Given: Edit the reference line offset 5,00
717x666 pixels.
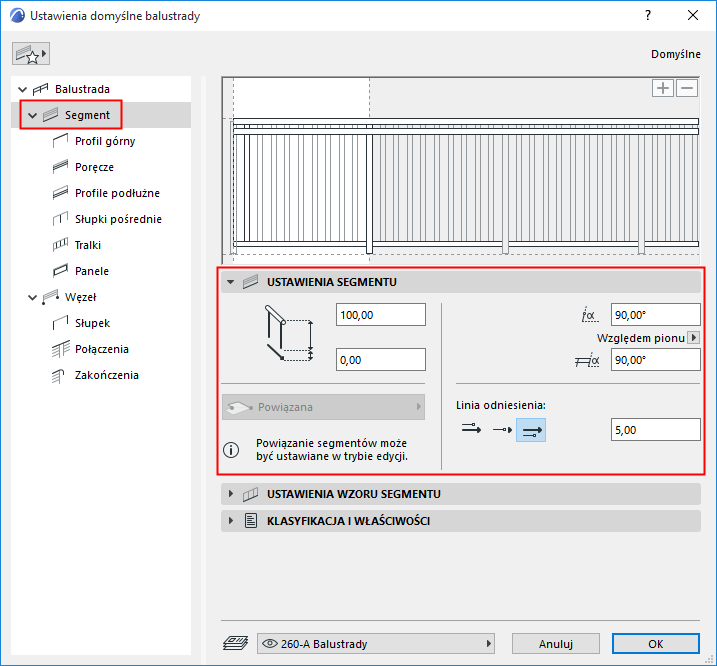Looking at the screenshot, I should coord(655,430).
